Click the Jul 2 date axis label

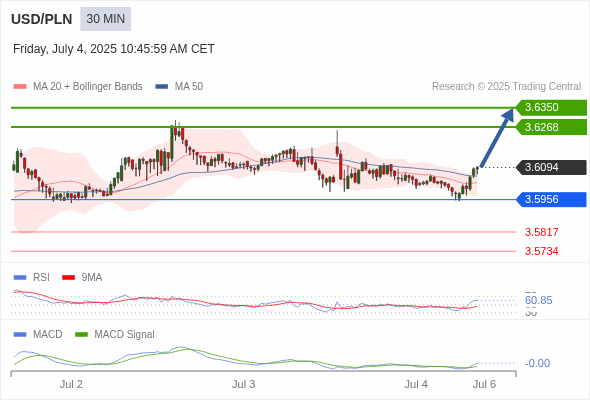[71, 385]
